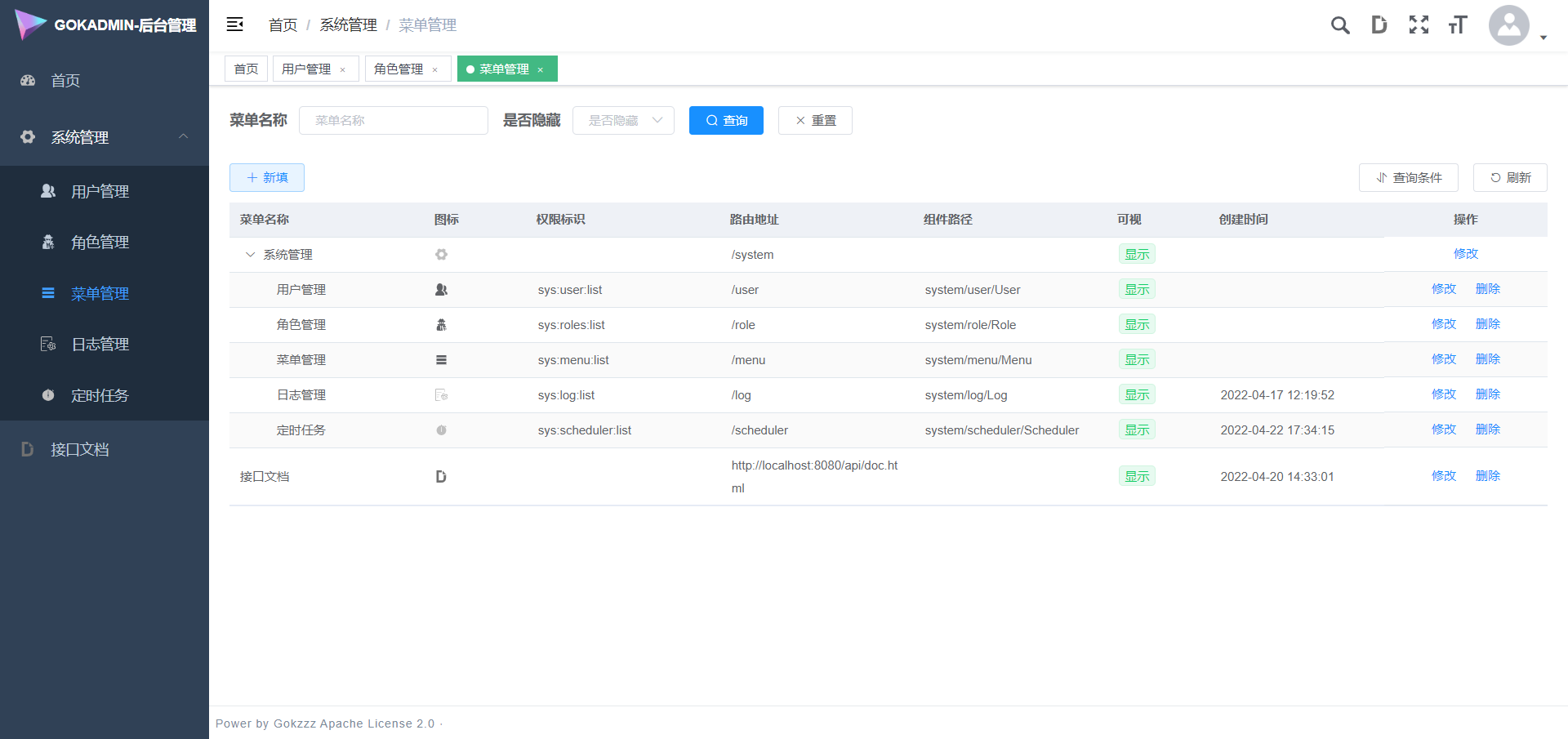
Task: Collapse the 系统管理 table row
Action: (x=250, y=255)
